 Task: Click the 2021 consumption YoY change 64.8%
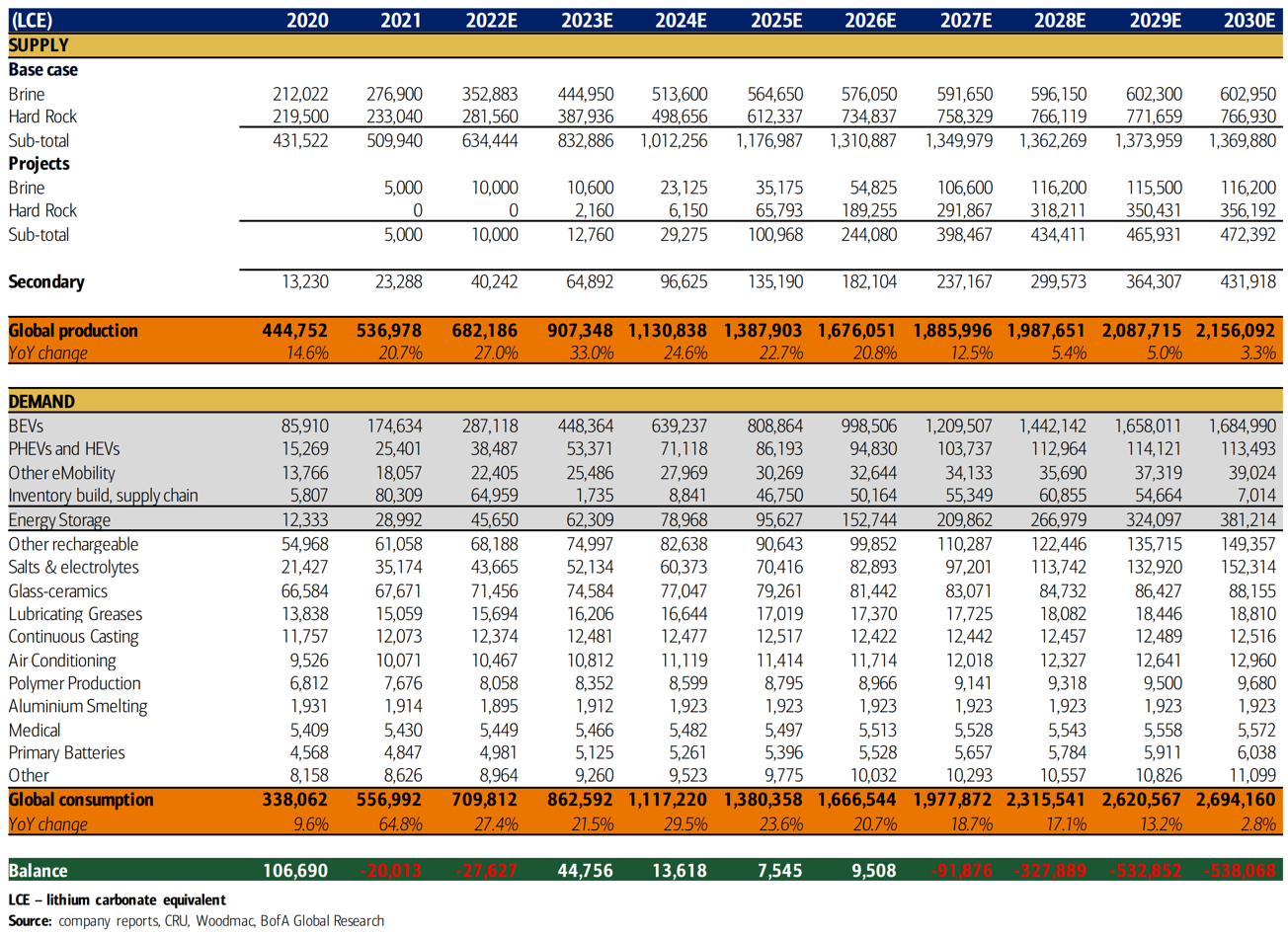coord(401,824)
